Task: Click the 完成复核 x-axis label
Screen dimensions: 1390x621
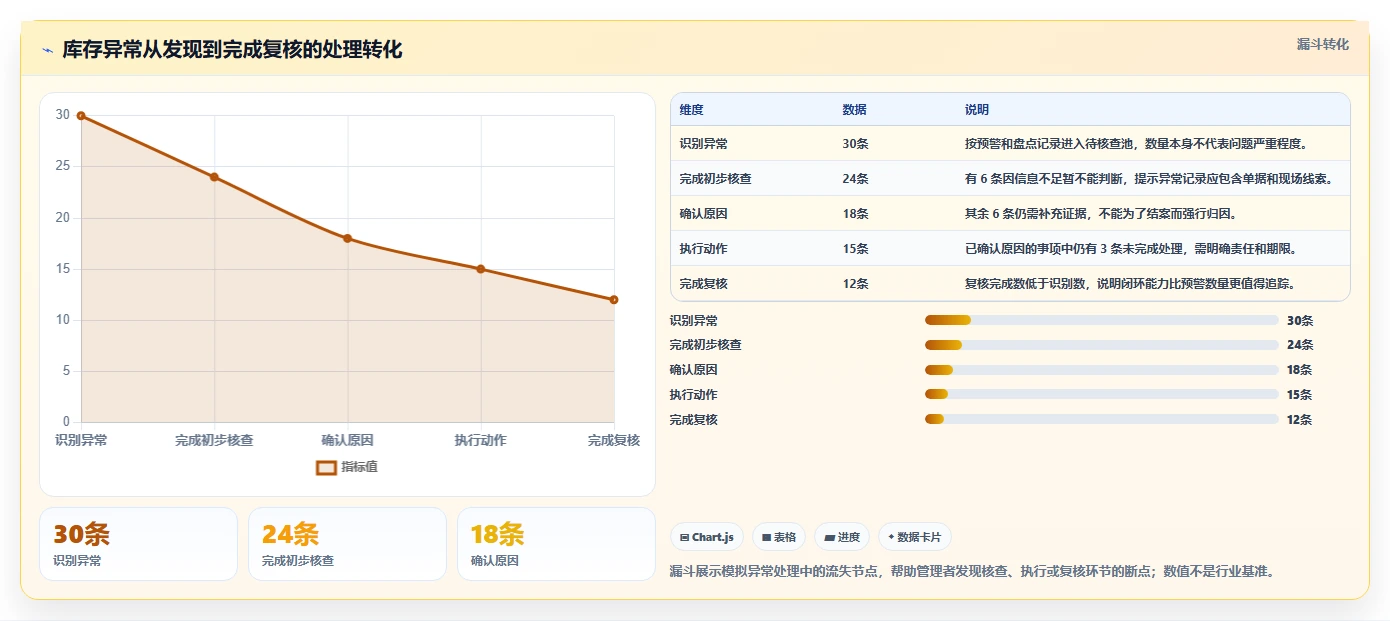Action: tap(614, 440)
